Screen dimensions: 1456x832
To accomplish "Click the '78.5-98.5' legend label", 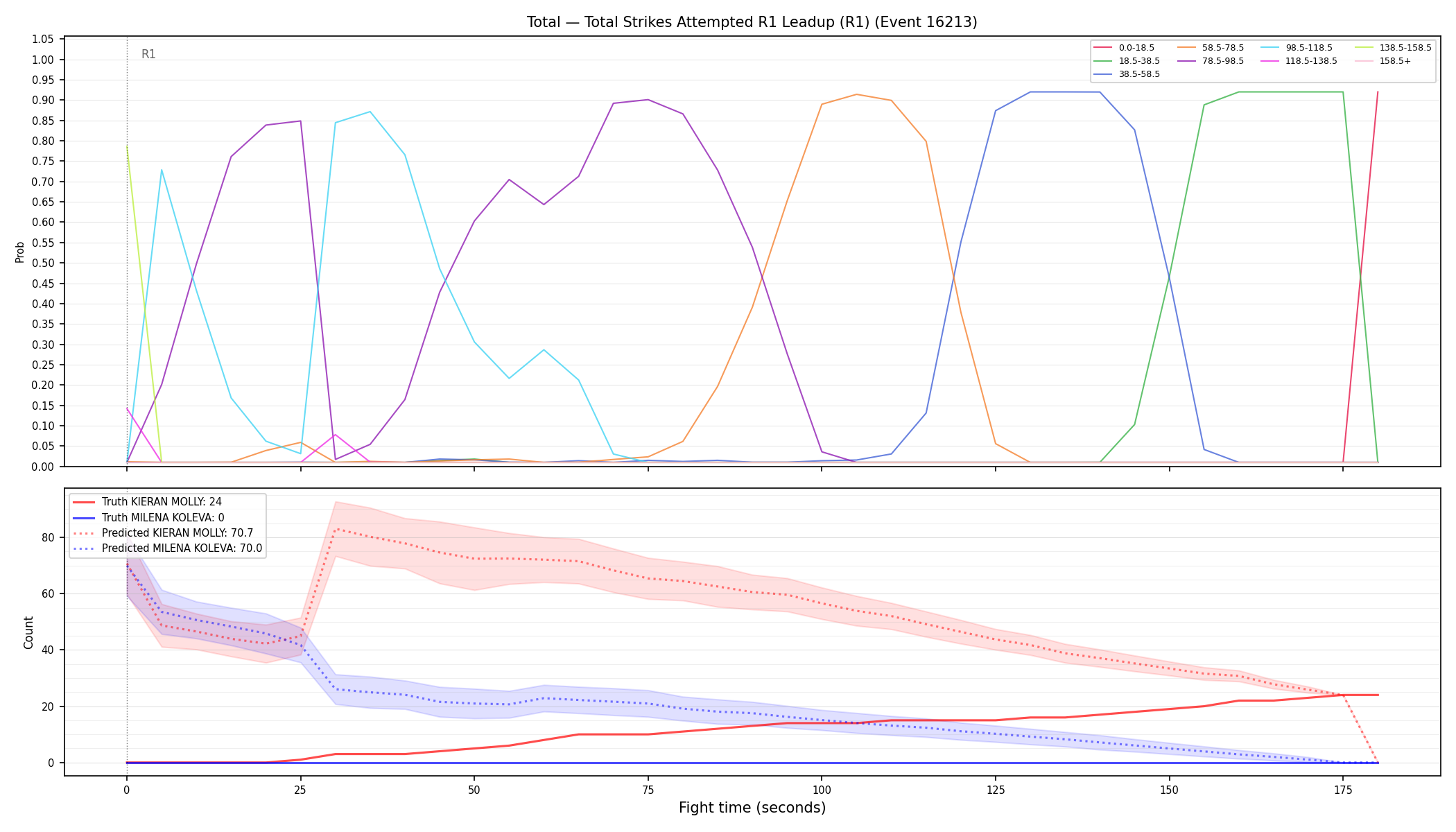I will tap(1223, 61).
